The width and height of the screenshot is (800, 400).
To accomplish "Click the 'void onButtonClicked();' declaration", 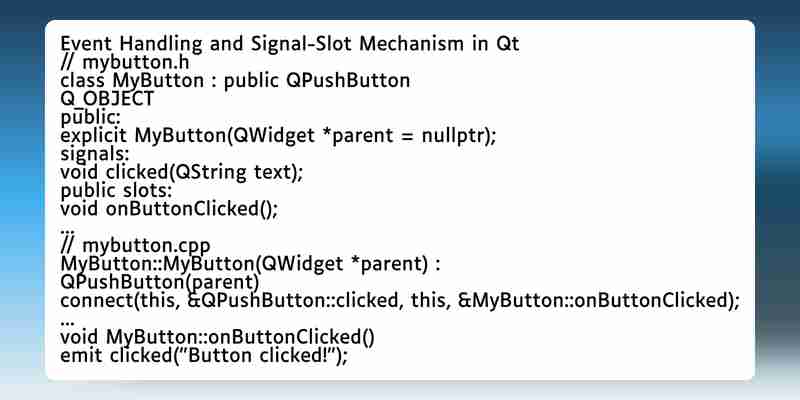I will pos(169,209).
